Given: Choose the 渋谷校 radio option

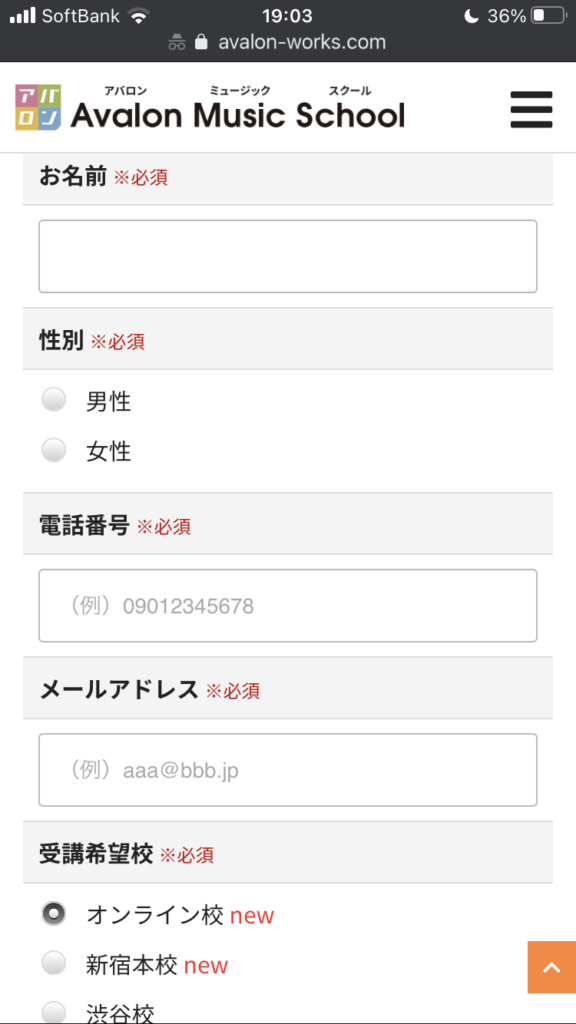Looking at the screenshot, I should (x=54, y=1012).
